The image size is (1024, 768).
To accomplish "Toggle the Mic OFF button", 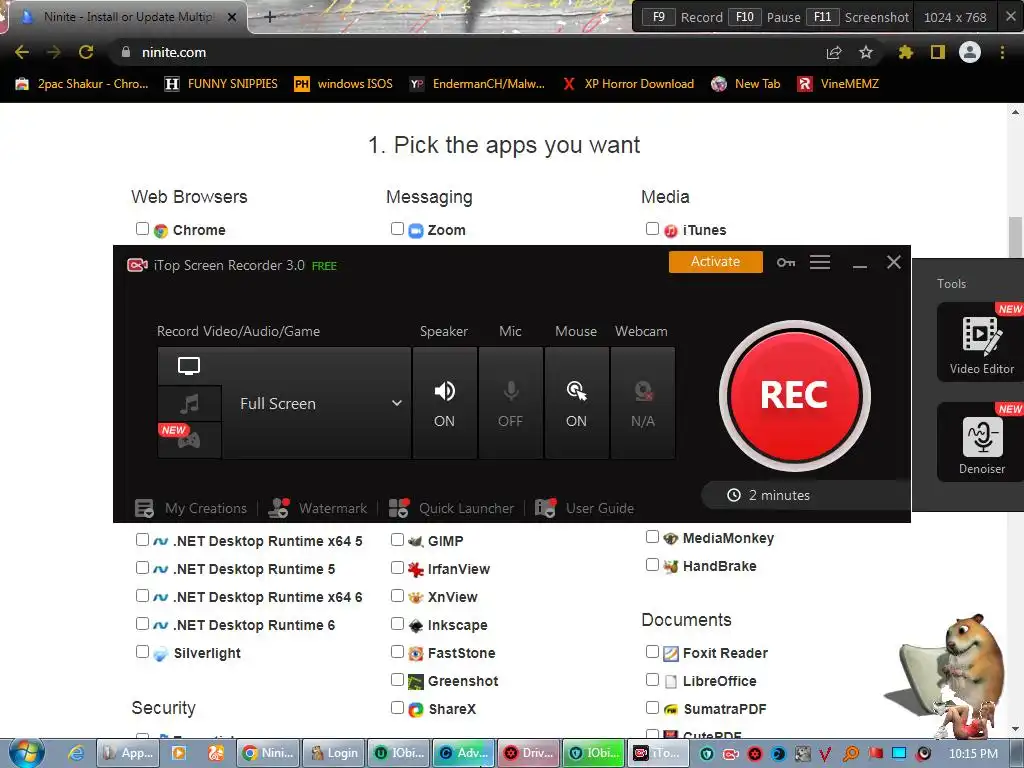I will pyautogui.click(x=511, y=403).
